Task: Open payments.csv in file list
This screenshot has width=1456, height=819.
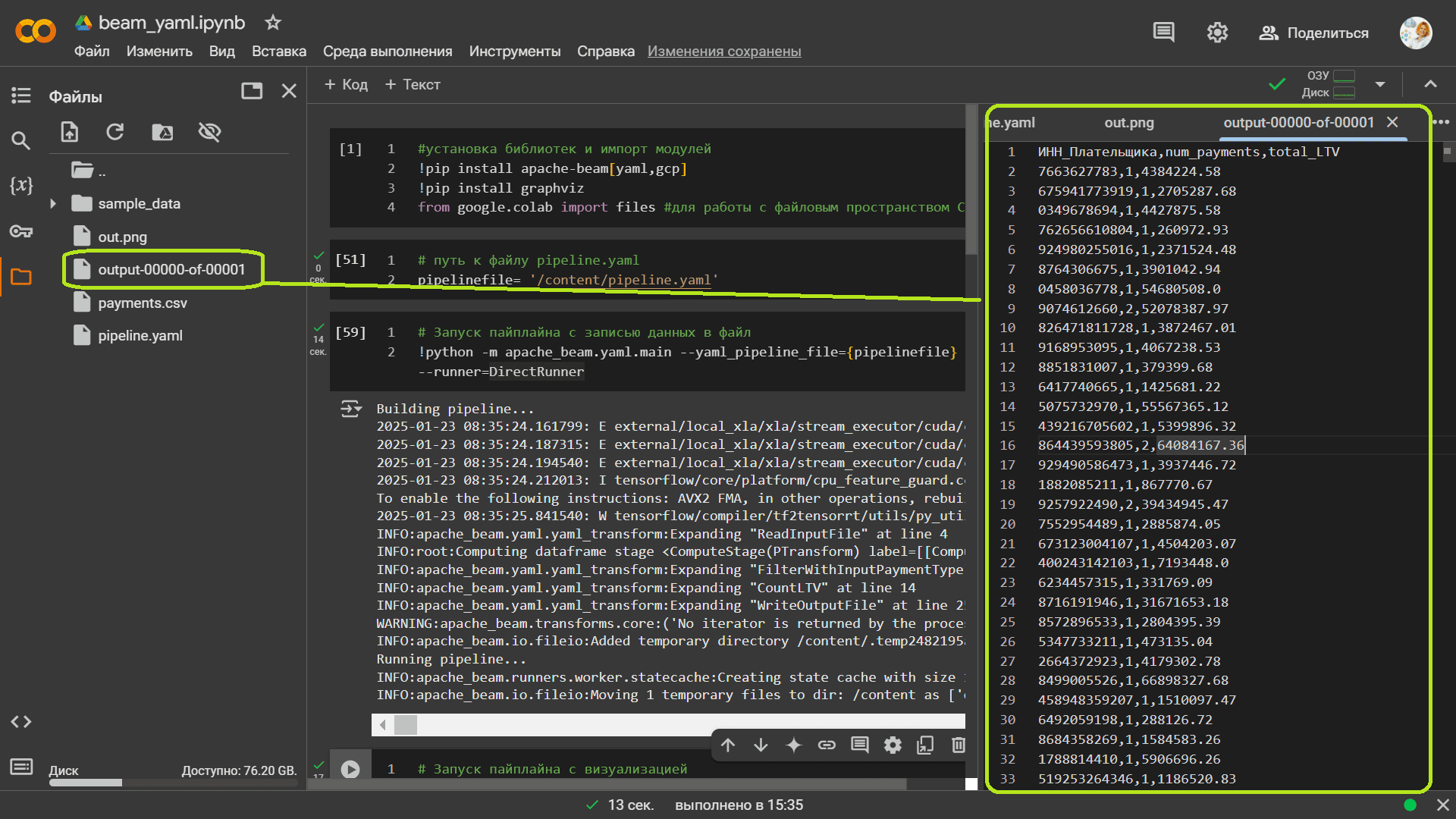Action: click(142, 303)
